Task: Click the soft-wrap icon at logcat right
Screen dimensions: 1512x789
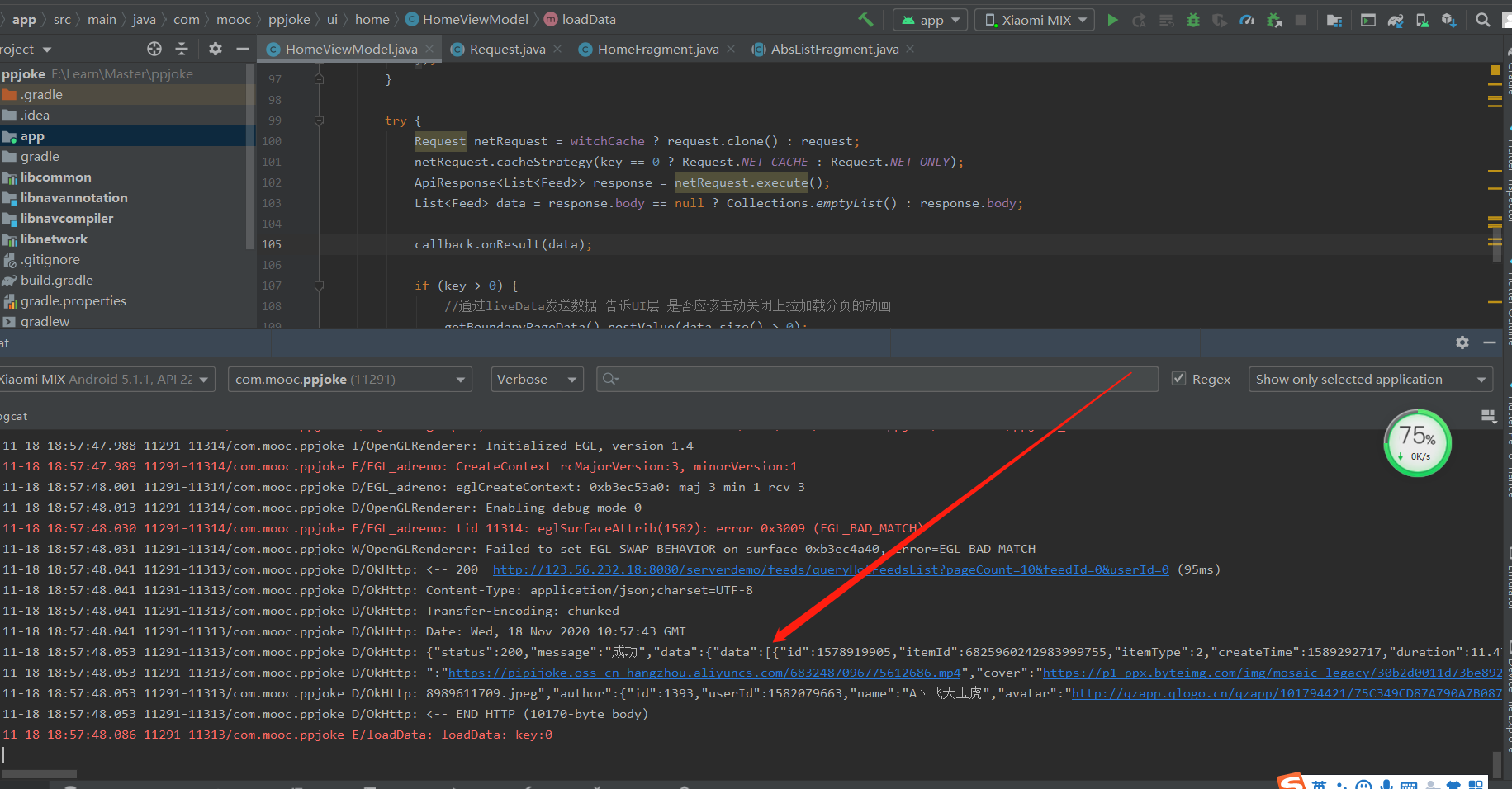Action: [1488, 417]
